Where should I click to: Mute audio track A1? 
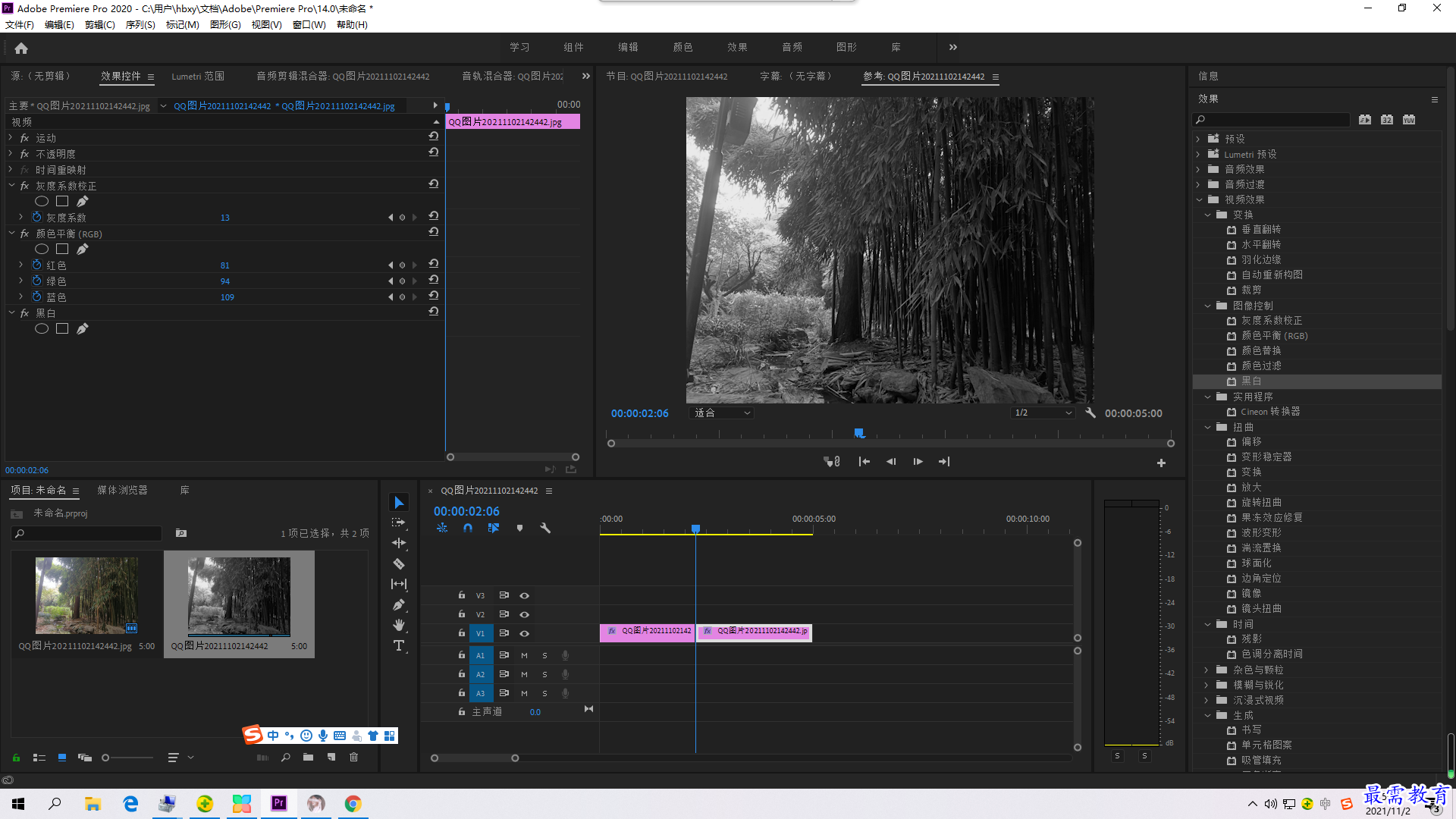coord(524,655)
